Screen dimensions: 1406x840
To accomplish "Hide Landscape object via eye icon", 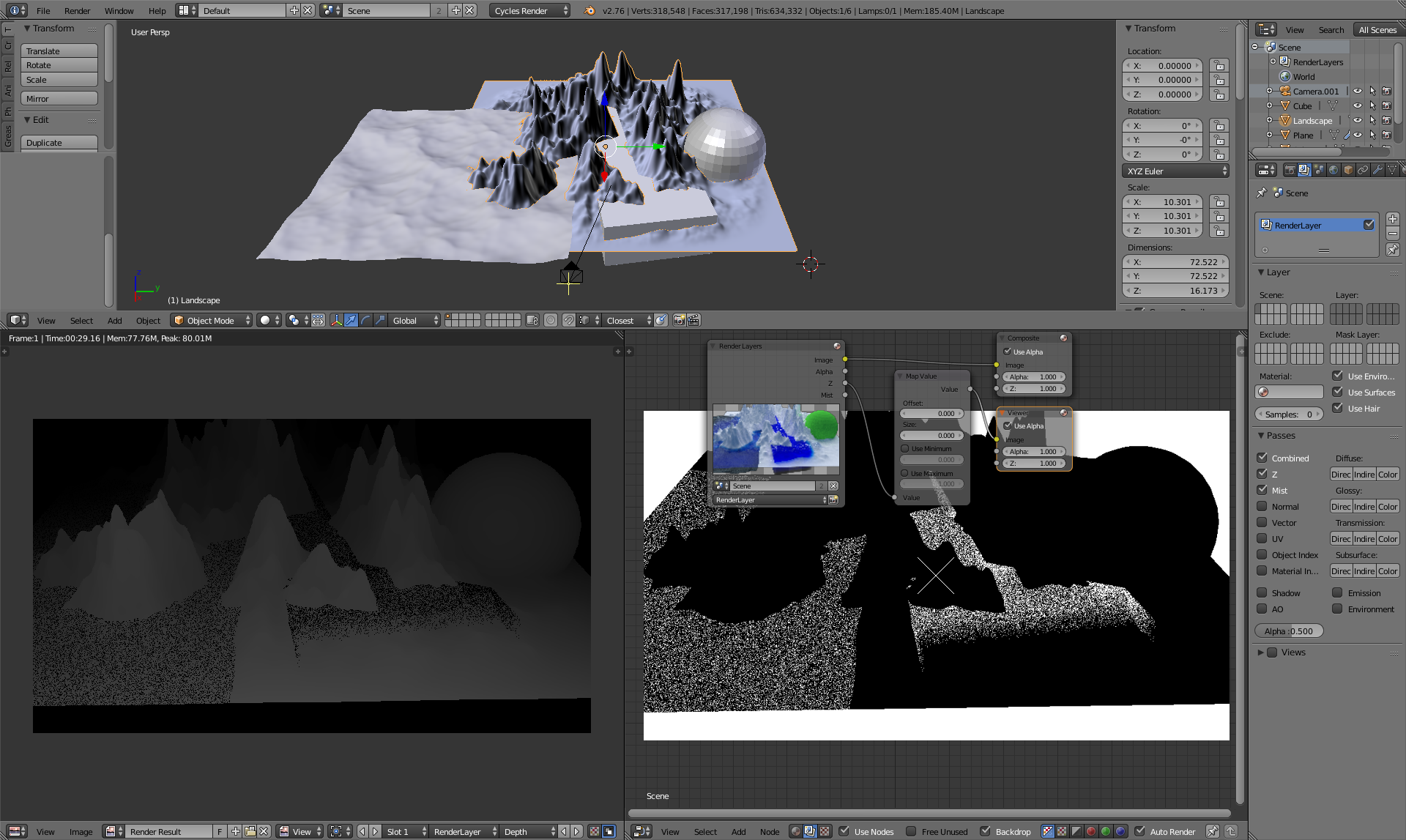I will [1357, 120].
